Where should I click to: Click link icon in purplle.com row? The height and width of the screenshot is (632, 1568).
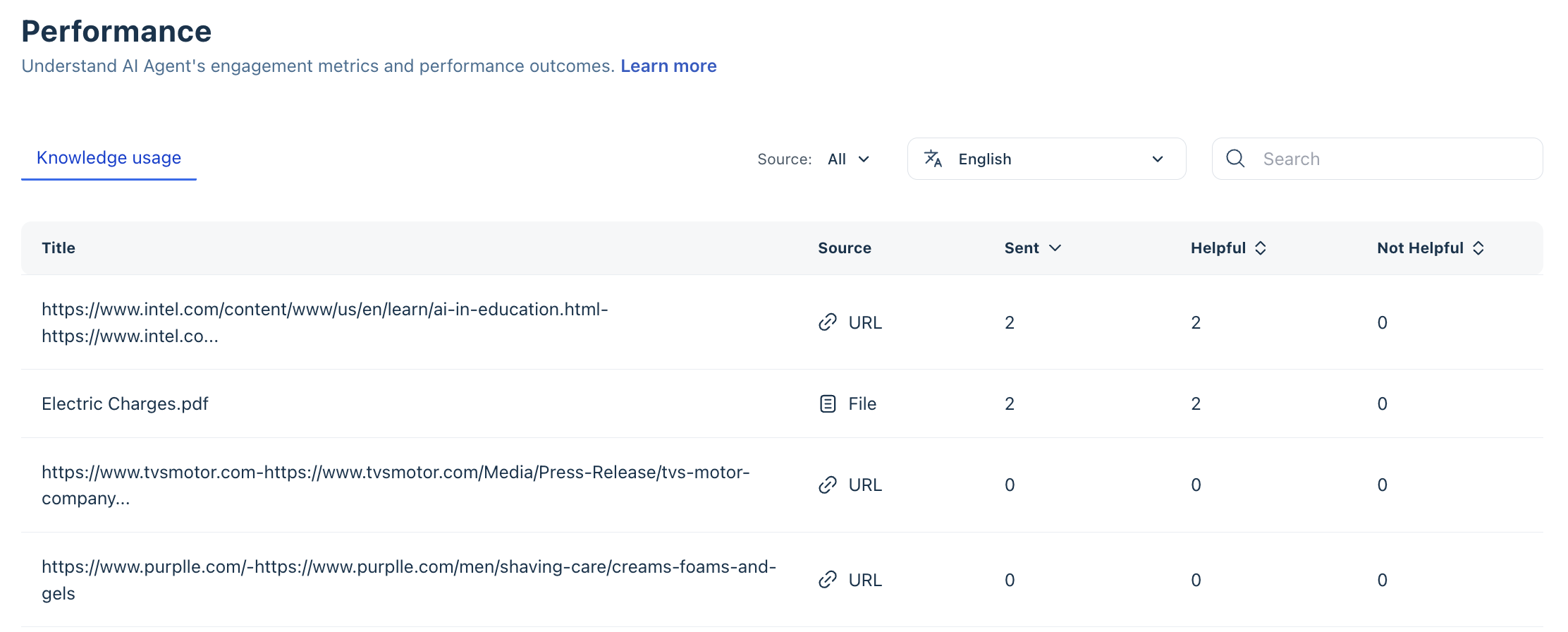tap(828, 580)
